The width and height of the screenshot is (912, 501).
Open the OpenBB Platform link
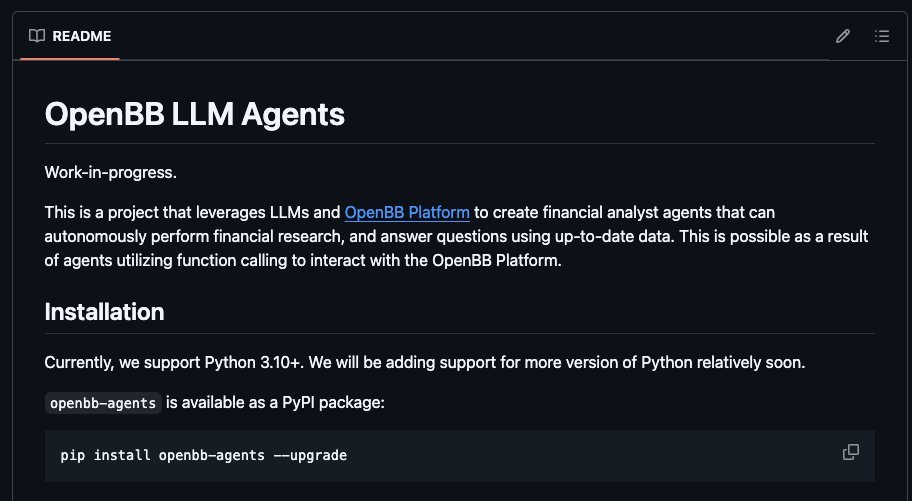(x=407, y=212)
